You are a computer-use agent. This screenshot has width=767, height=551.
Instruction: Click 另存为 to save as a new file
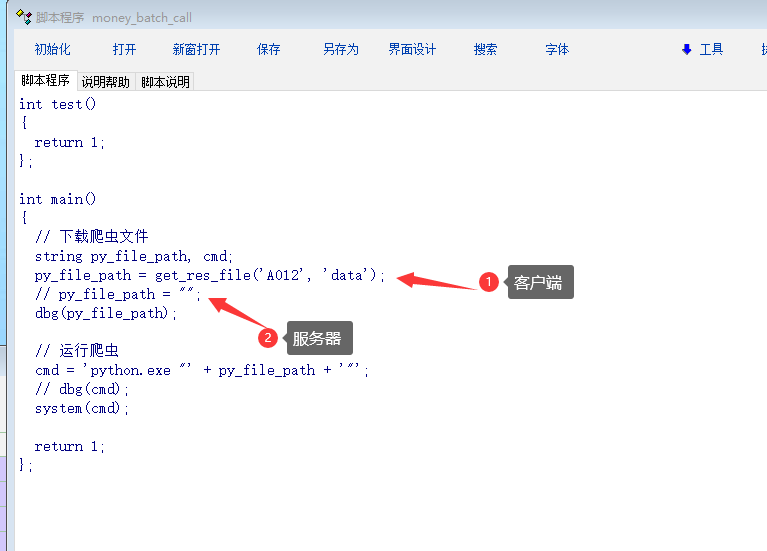pos(340,50)
